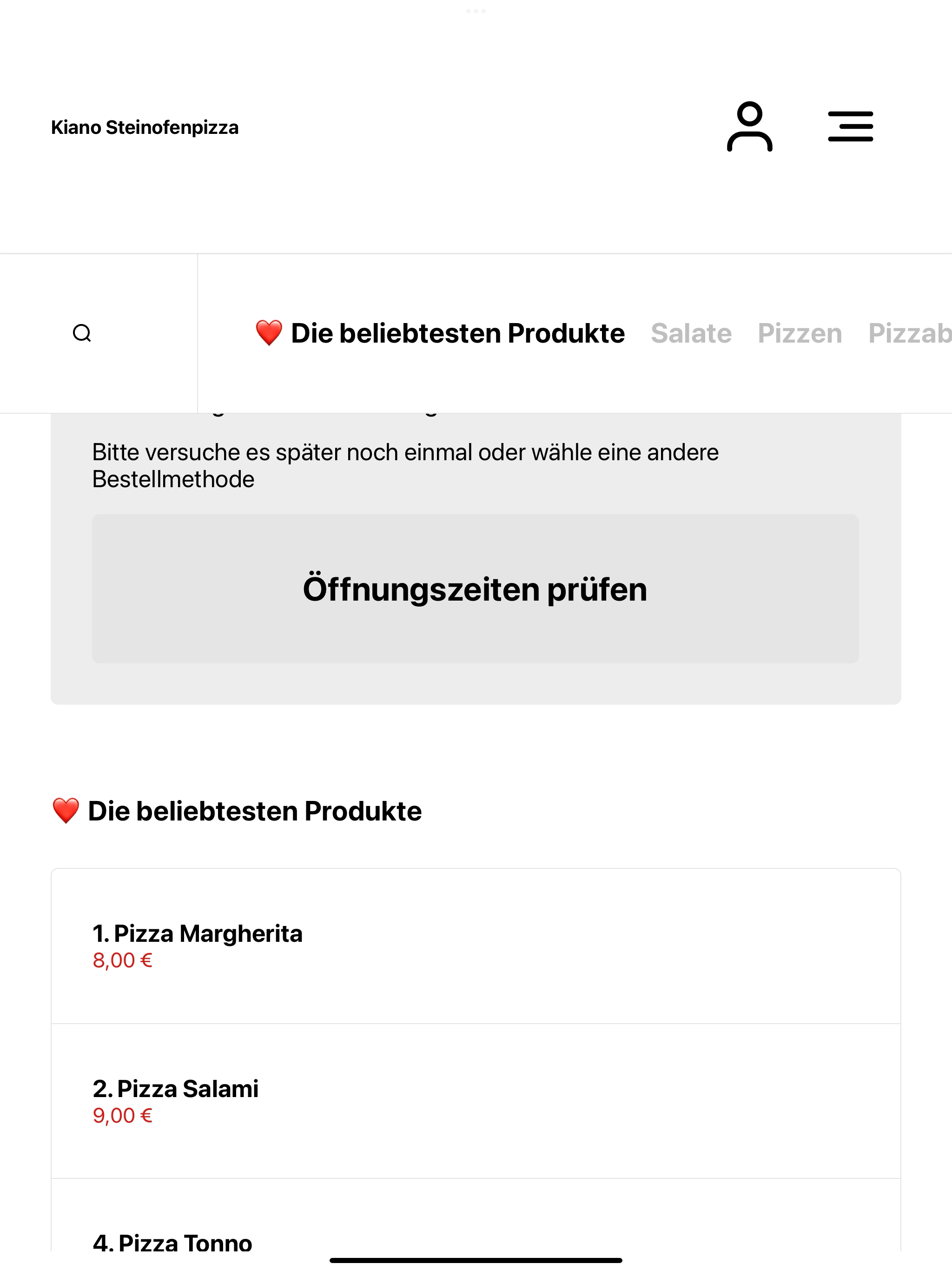
Task: Select the 2. Pizza Salami item
Action: click(476, 1101)
